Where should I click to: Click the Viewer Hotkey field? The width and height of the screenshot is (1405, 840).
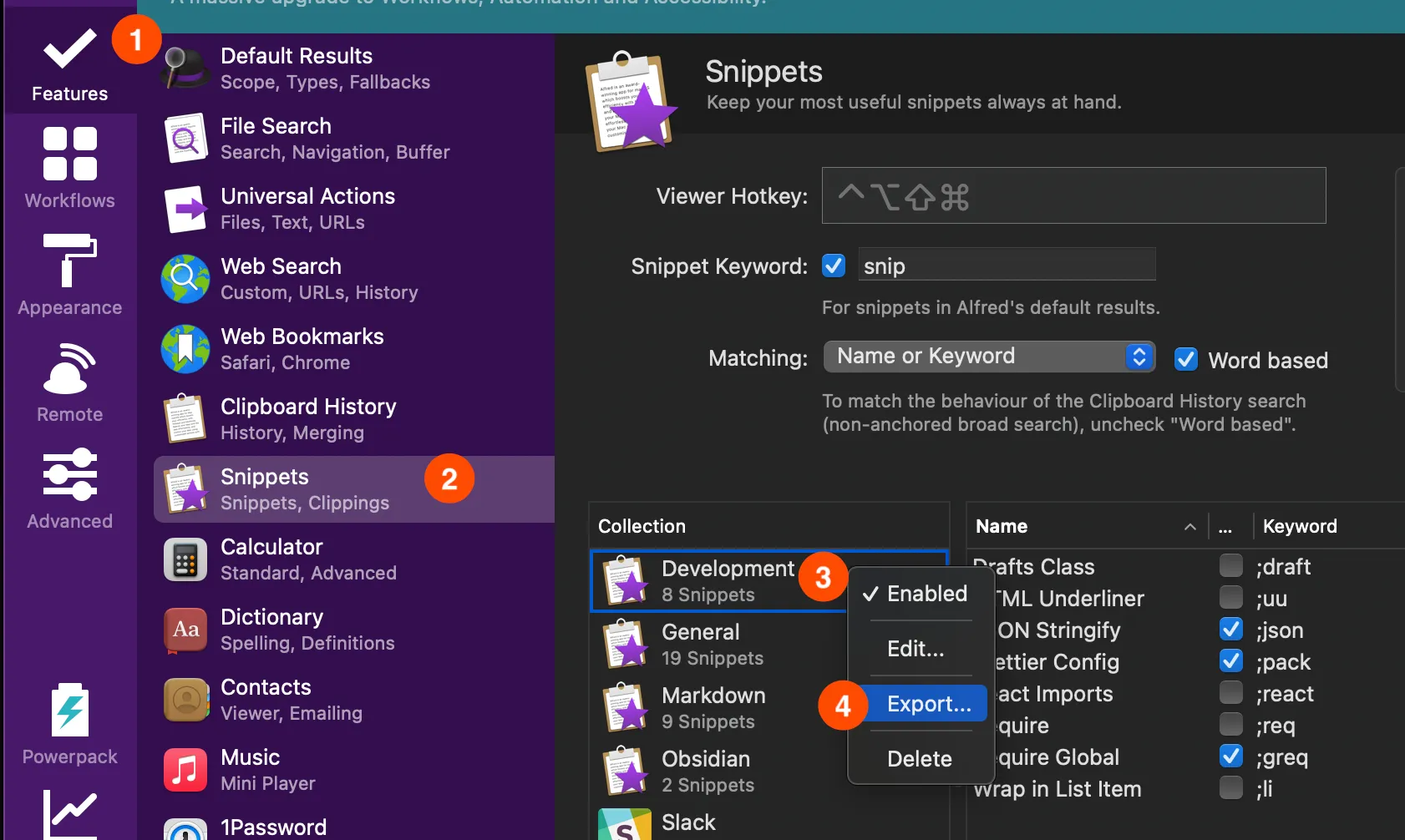point(1073,195)
